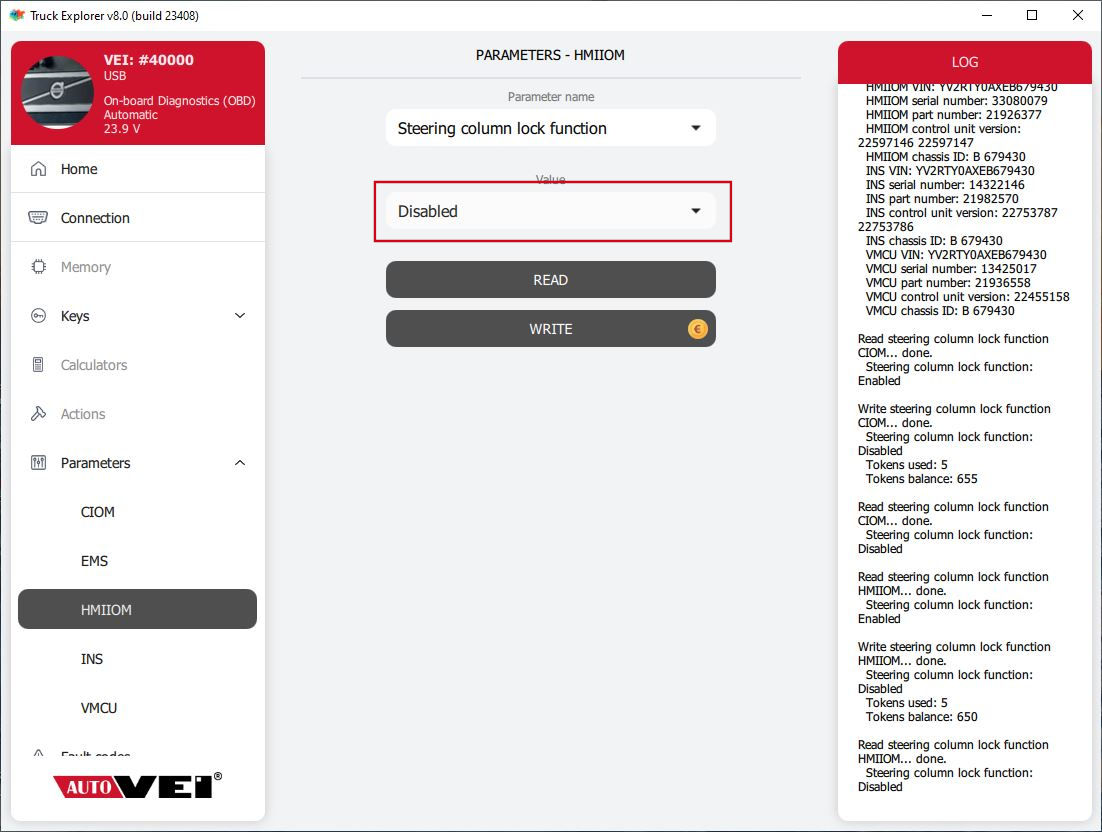Open the Memory menu item

[x=138, y=267]
